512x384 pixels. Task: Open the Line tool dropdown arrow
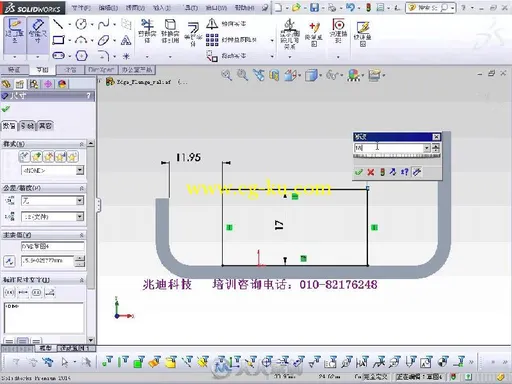tap(69, 24)
